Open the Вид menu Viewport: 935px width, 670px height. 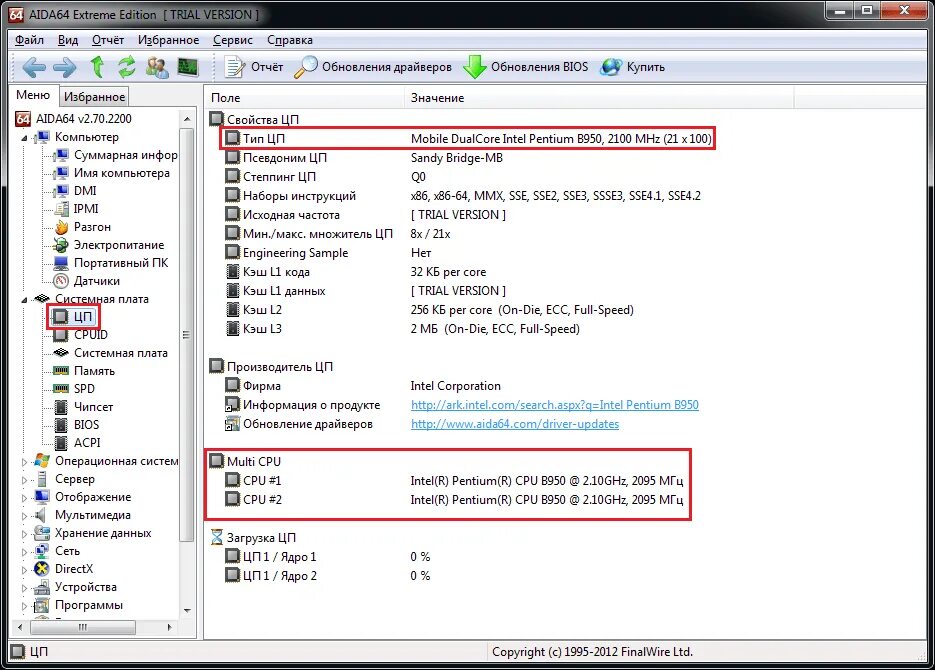[x=68, y=40]
